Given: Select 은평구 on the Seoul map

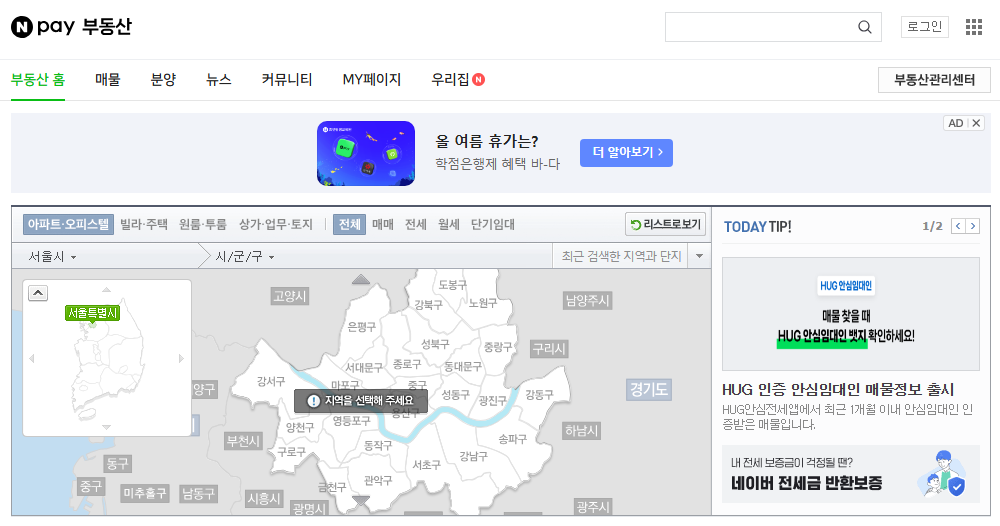Looking at the screenshot, I should [362, 327].
